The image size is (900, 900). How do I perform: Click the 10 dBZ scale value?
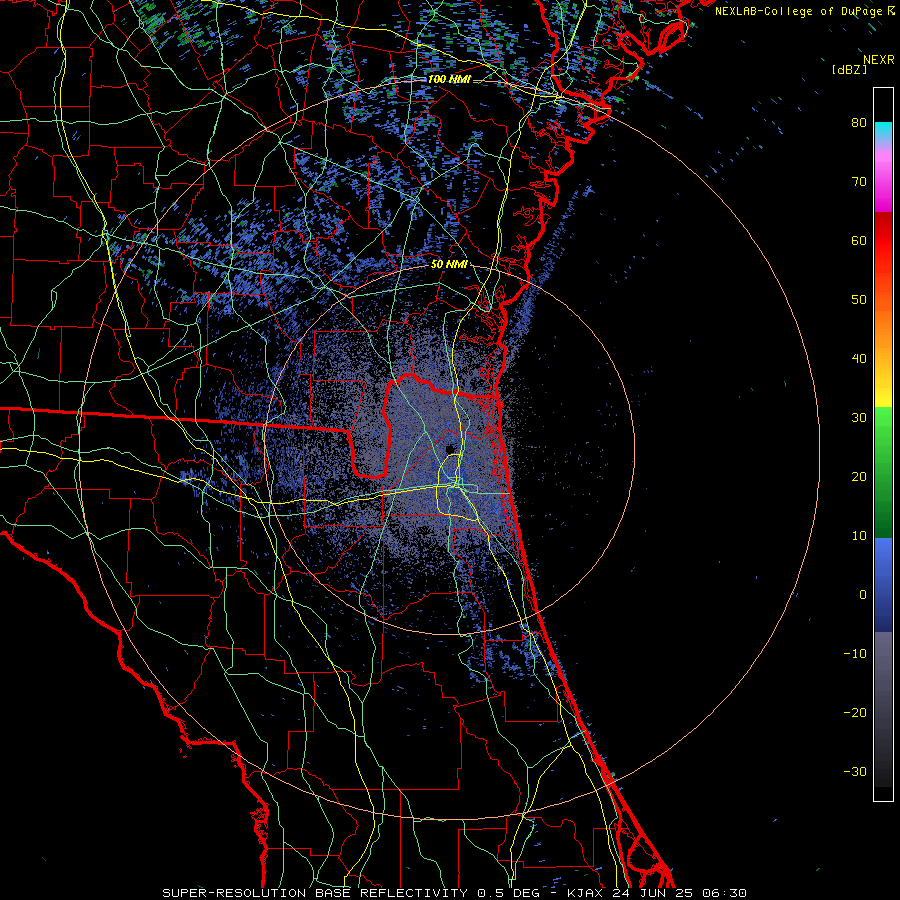click(859, 536)
